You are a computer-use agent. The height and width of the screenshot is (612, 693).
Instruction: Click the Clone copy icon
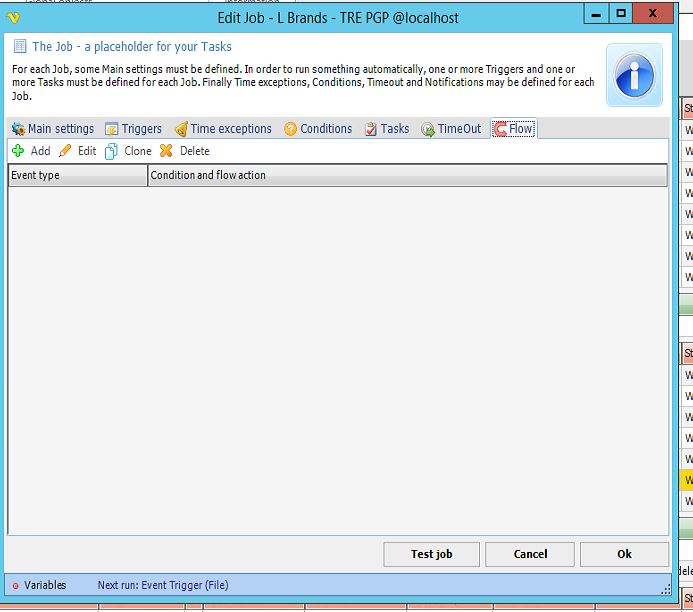click(111, 151)
